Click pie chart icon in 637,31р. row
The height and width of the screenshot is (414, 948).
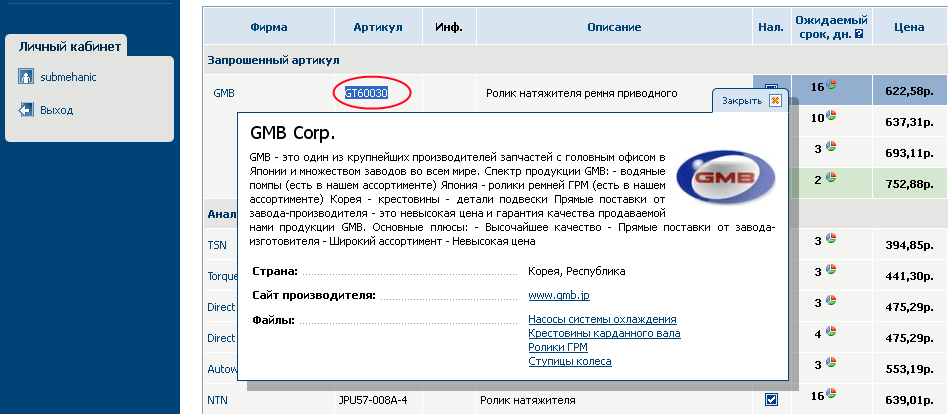[x=831, y=115]
